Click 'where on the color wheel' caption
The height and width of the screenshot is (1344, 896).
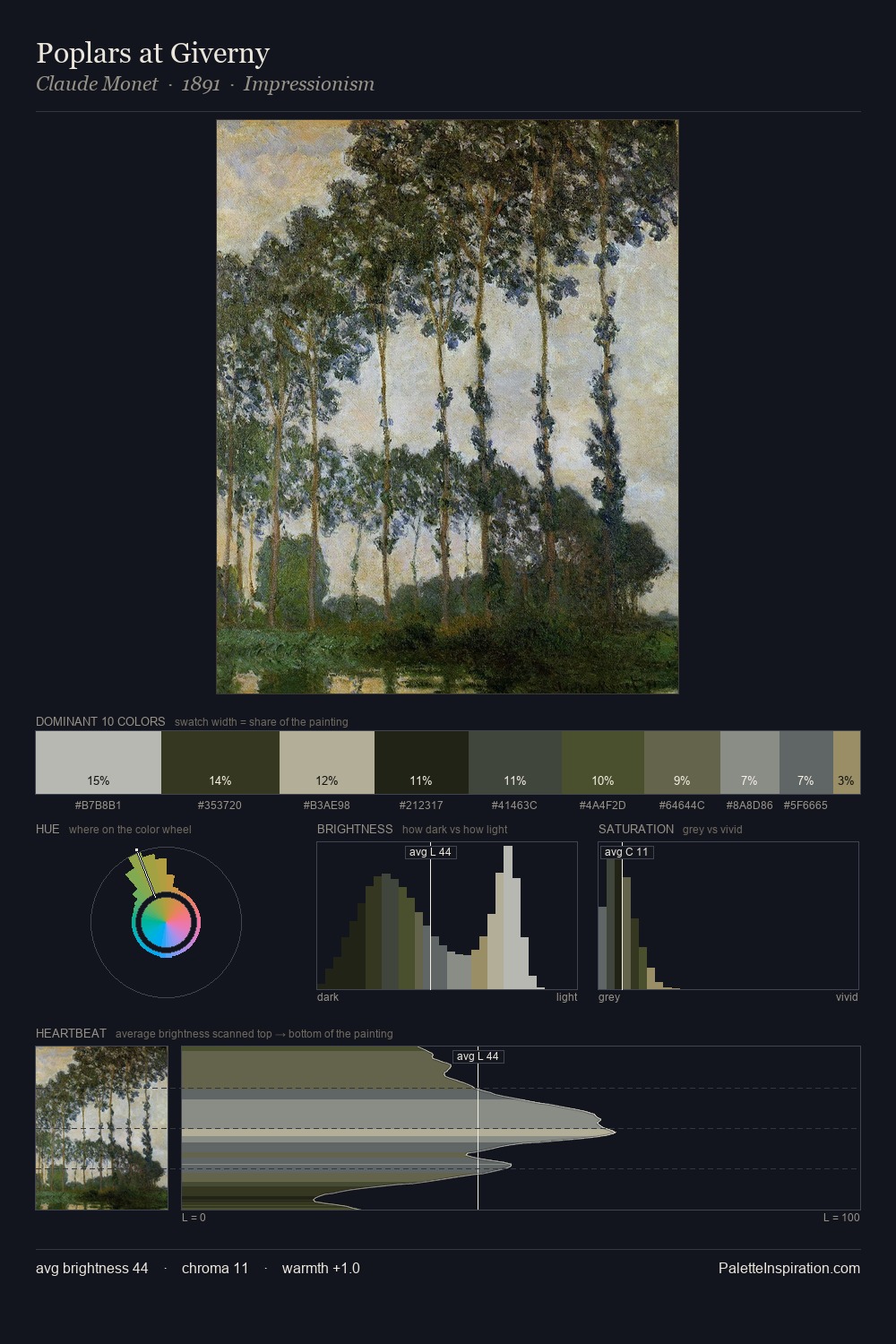click(x=130, y=830)
